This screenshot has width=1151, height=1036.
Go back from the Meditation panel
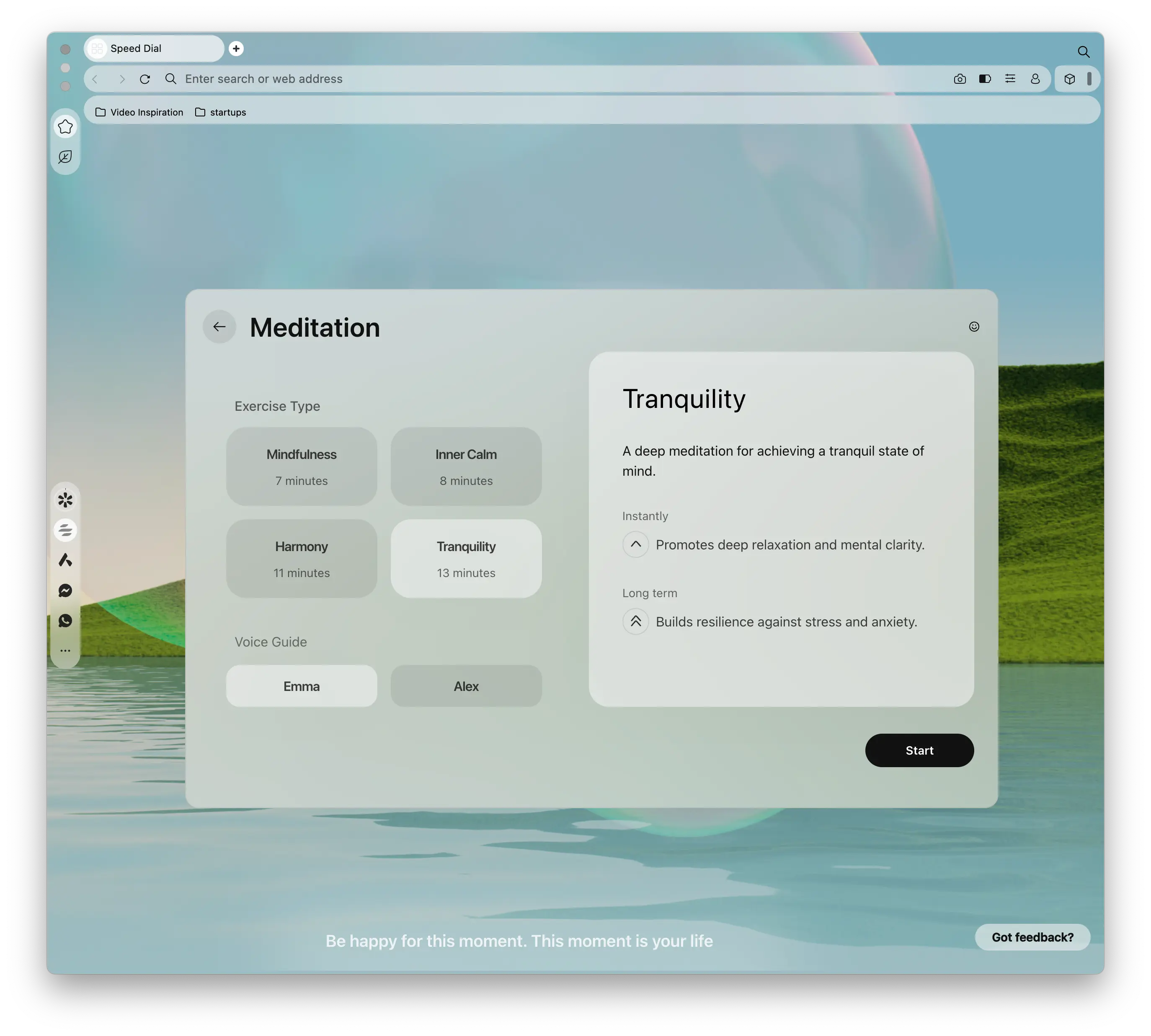click(219, 327)
